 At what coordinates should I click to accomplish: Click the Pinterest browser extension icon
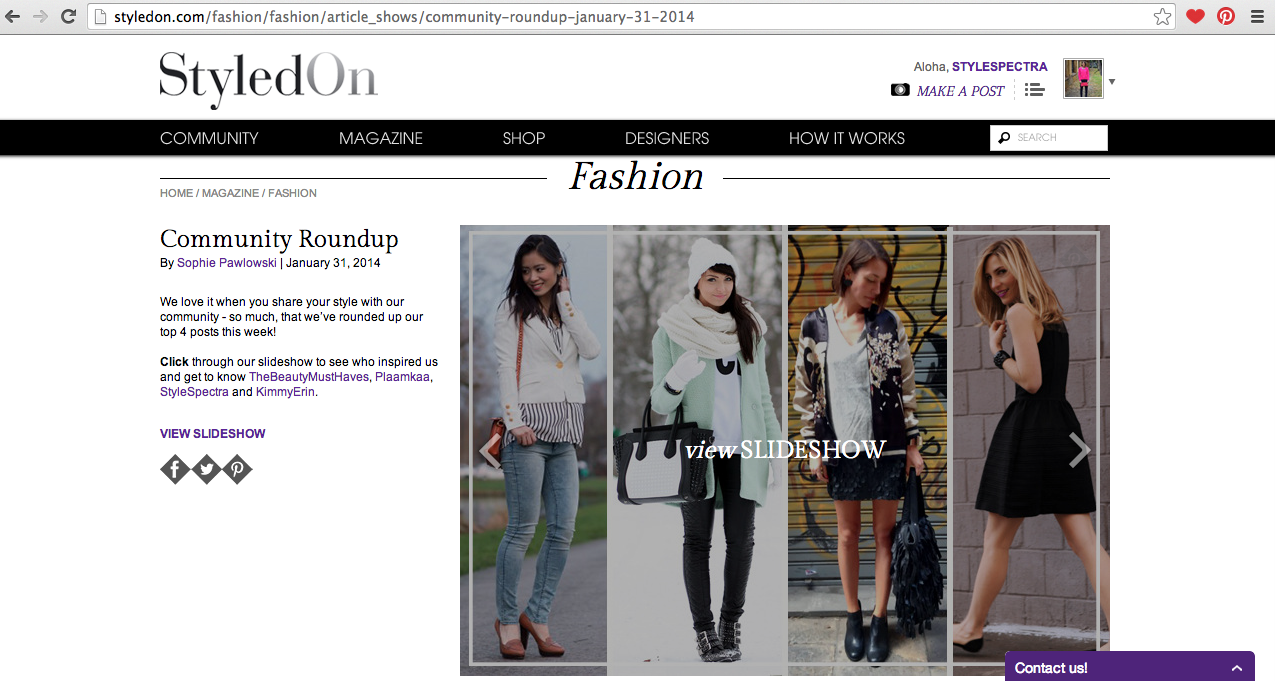click(x=1226, y=16)
